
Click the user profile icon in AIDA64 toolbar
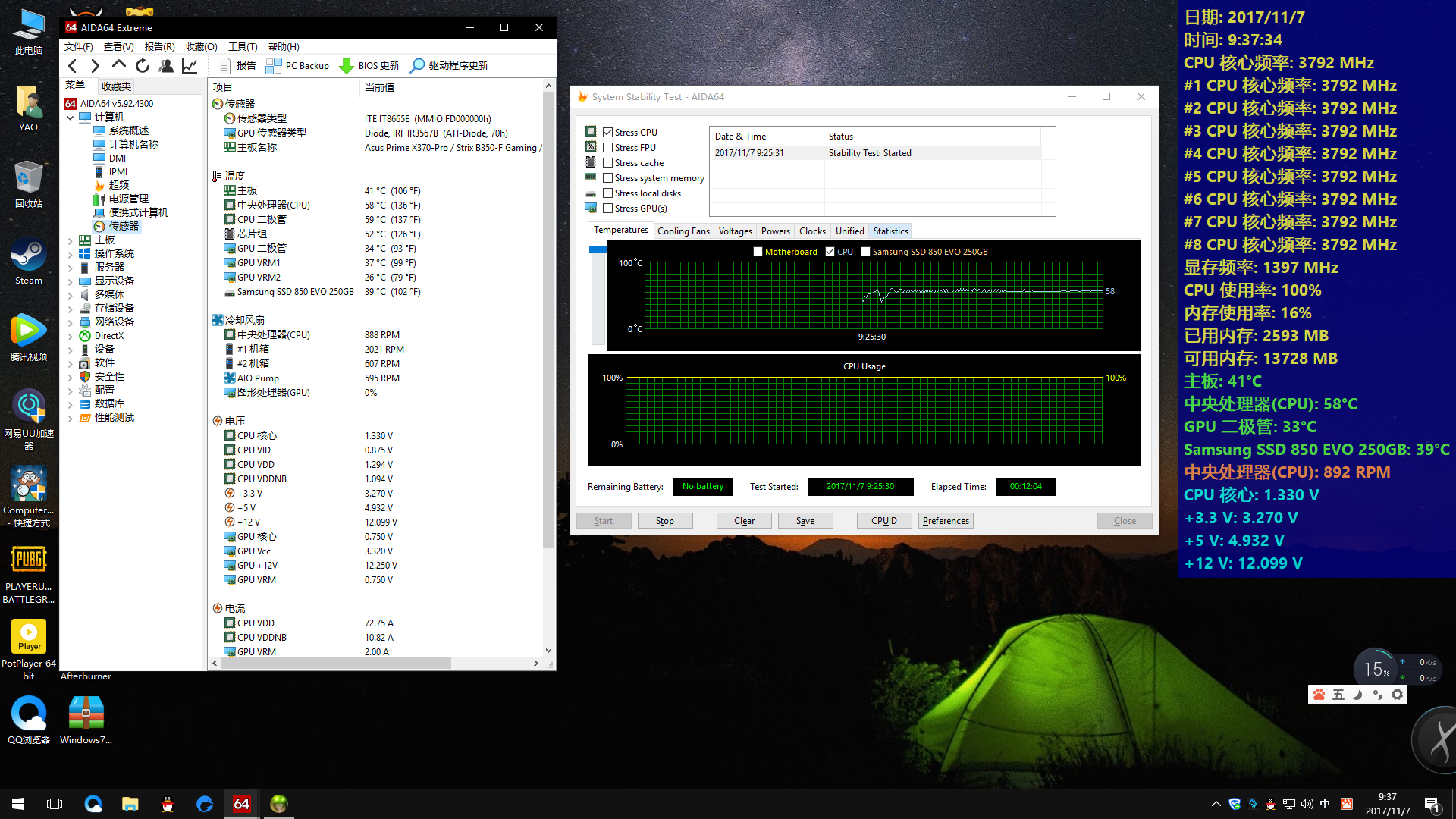coord(166,66)
